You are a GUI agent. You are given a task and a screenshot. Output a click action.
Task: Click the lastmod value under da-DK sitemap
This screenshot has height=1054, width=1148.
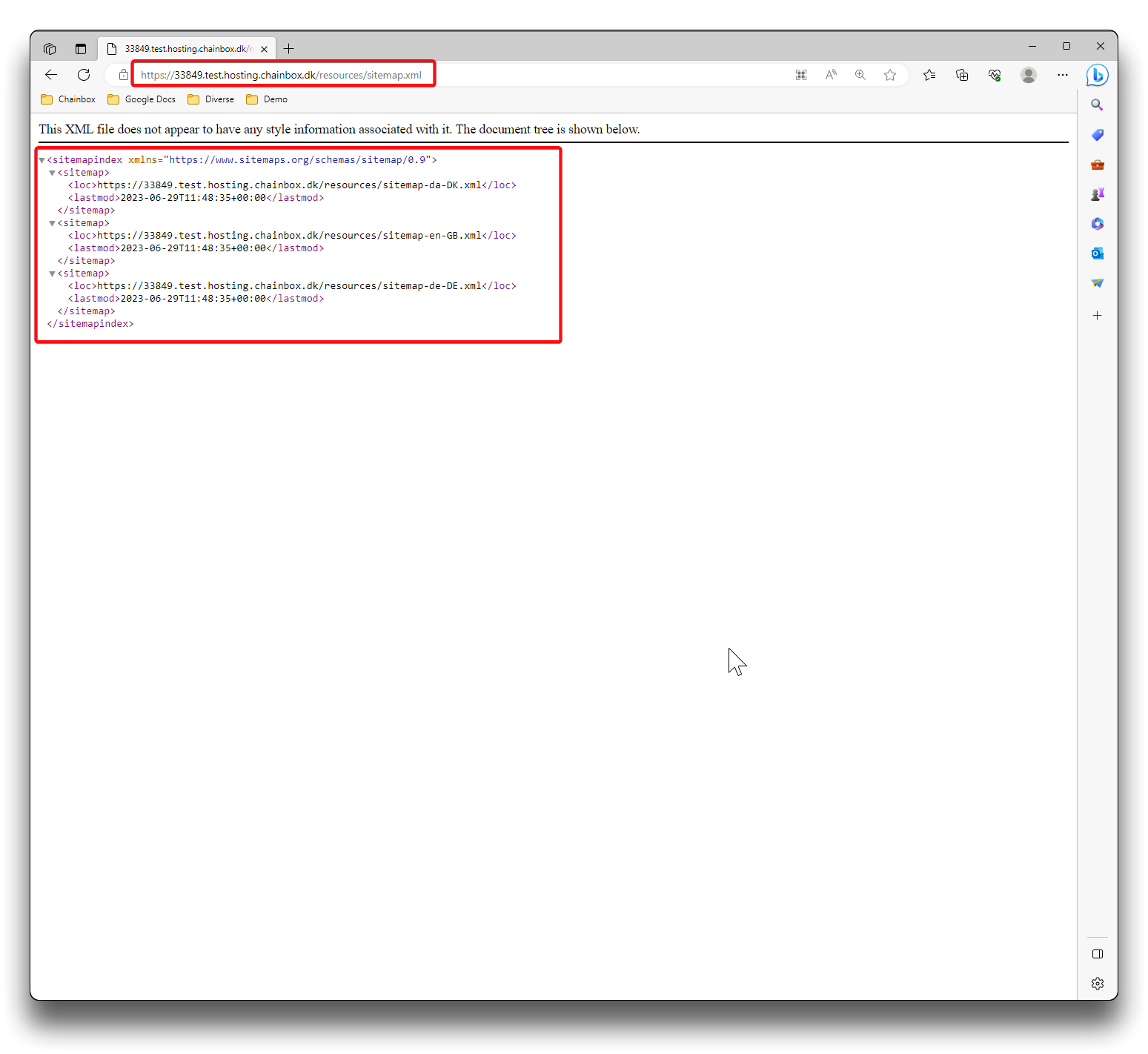193,198
